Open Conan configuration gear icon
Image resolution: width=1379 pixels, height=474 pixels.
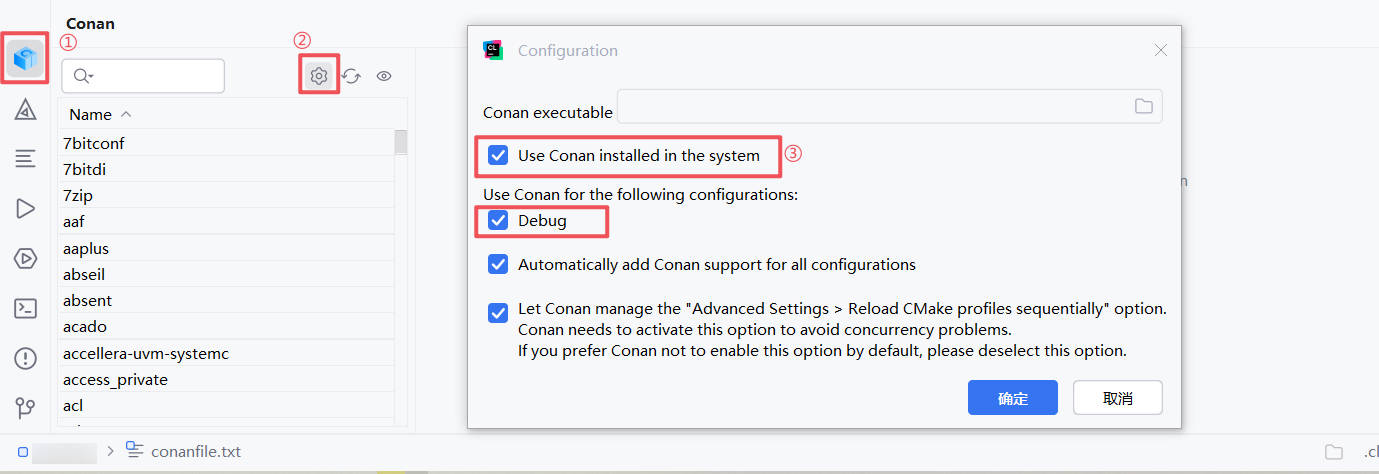[x=319, y=75]
